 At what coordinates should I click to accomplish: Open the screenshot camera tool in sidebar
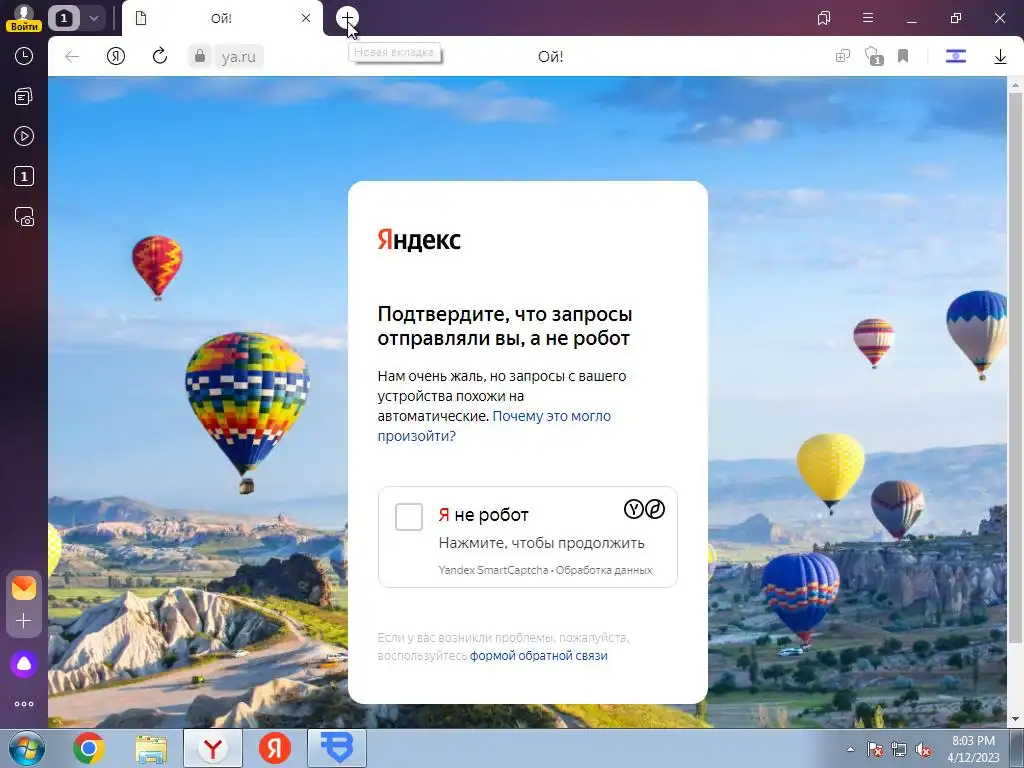(24, 217)
